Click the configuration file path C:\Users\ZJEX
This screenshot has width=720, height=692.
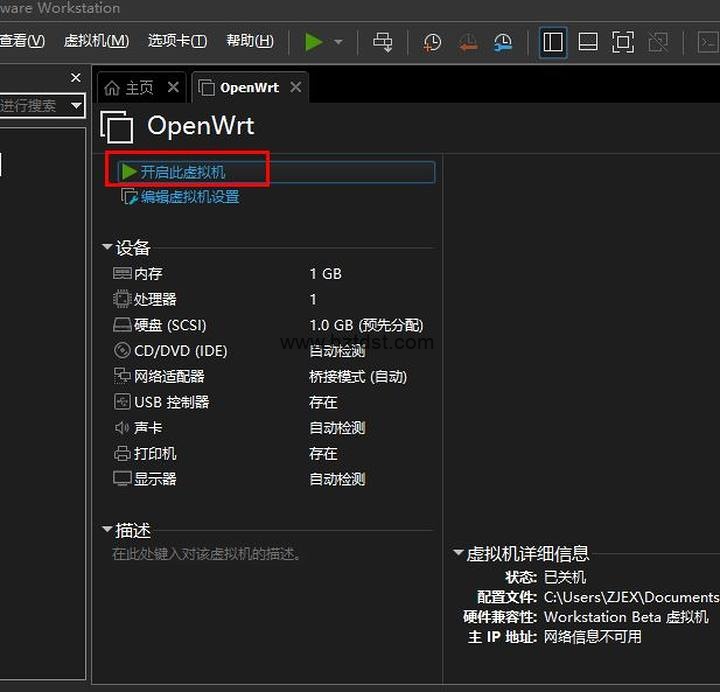coord(631,597)
